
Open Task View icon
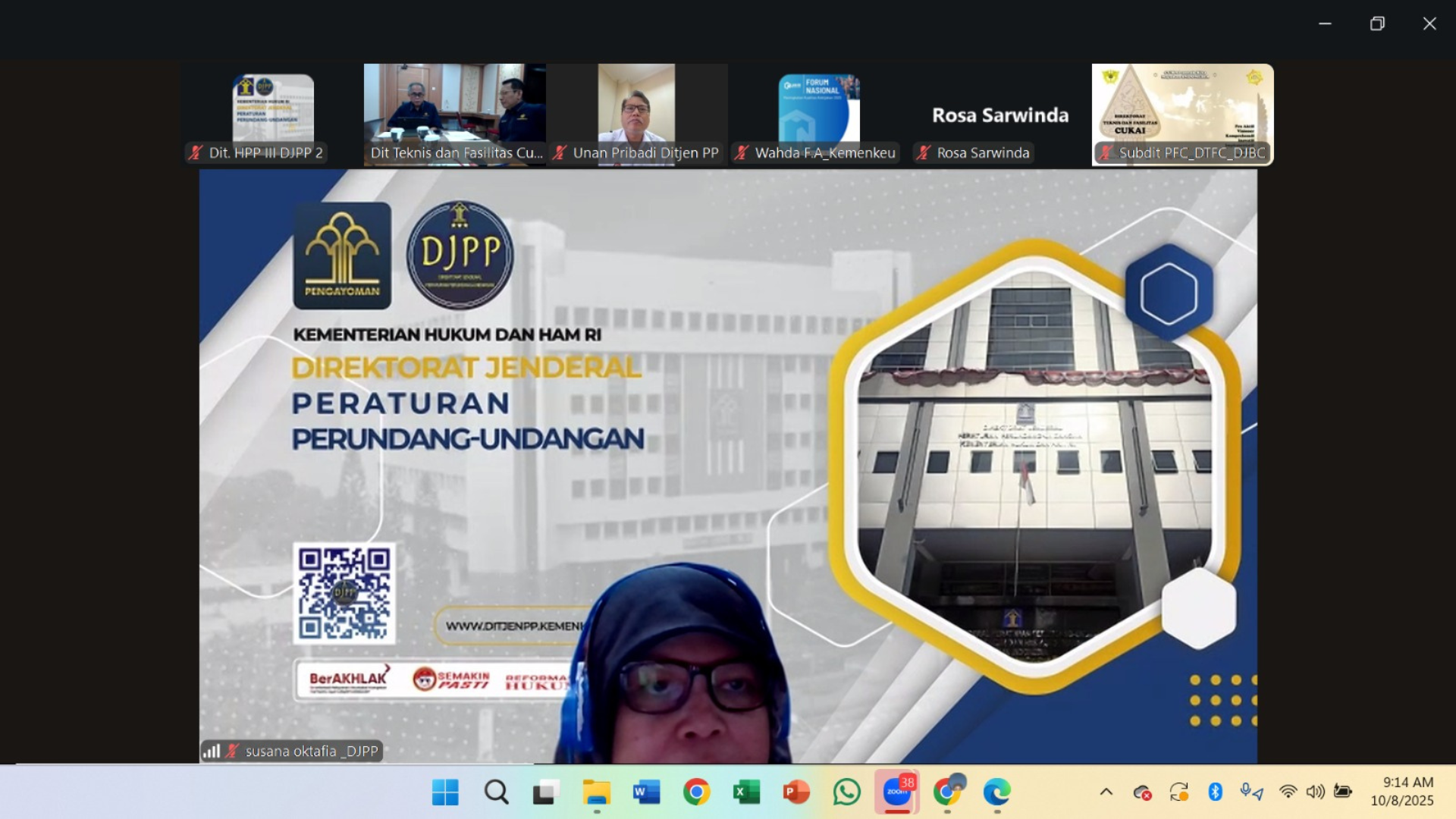click(x=545, y=792)
